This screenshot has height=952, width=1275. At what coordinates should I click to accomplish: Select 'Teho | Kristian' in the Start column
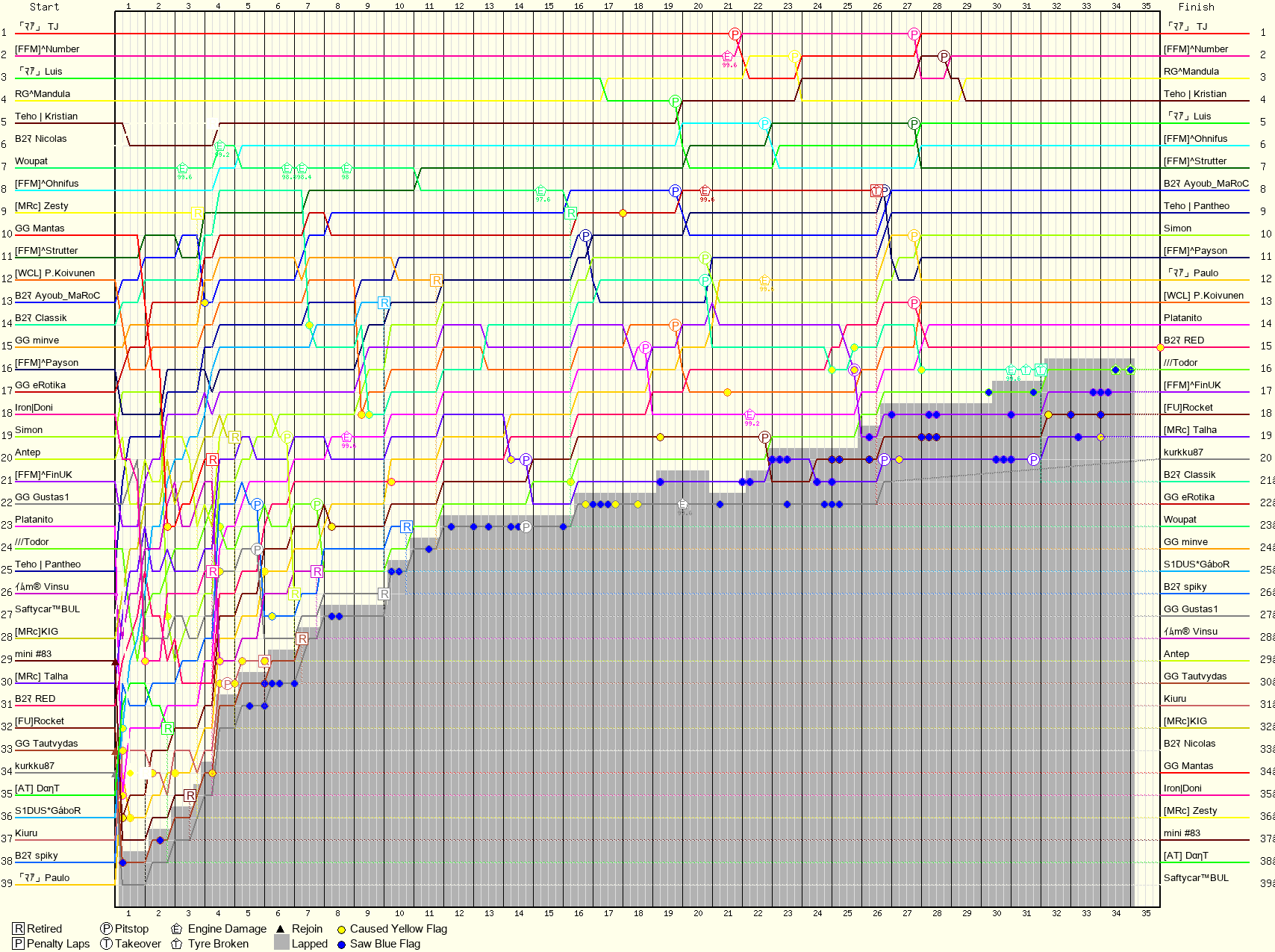coord(46,116)
